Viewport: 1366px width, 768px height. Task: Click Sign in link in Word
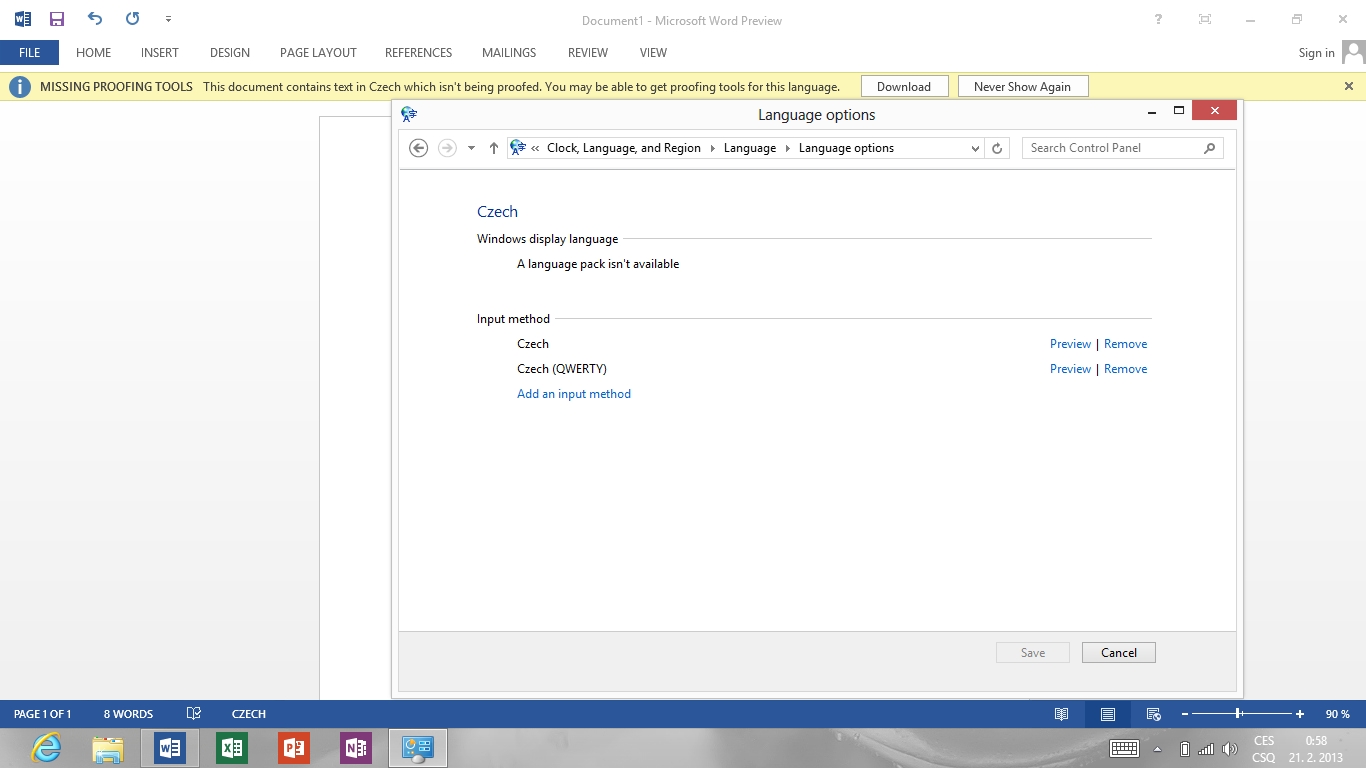point(1316,53)
